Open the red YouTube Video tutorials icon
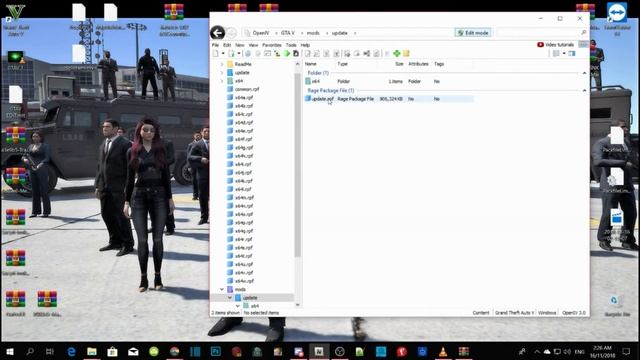 (x=540, y=44)
